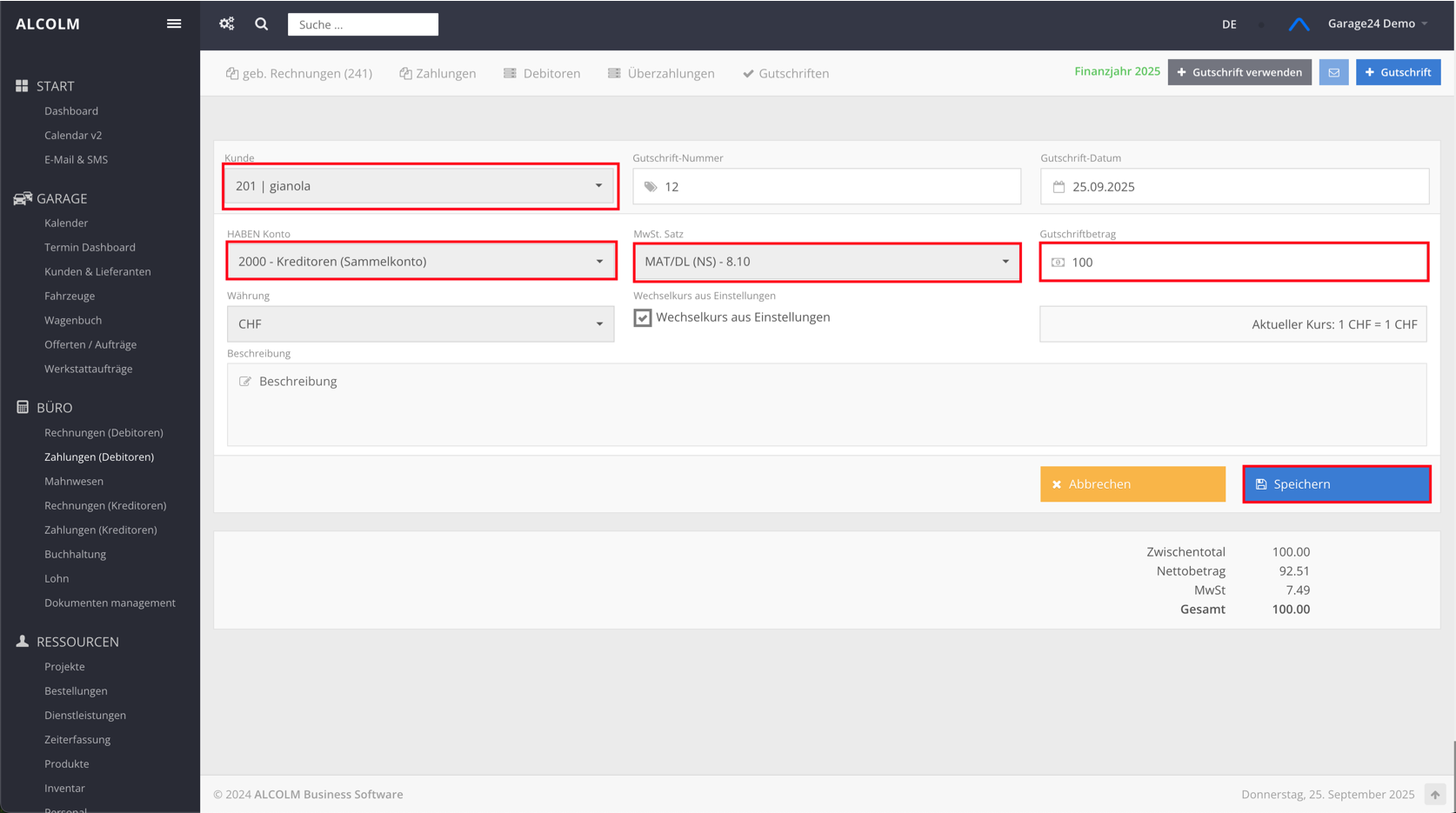Click into the Gutschriftbetrag input field

tap(1244, 263)
